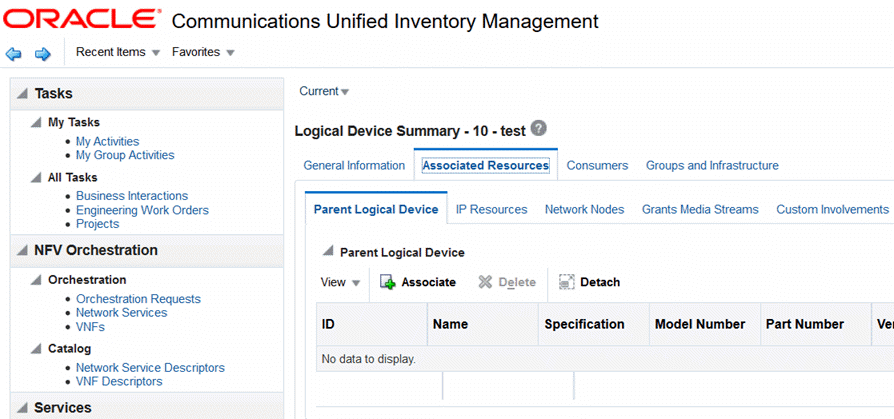The image size is (894, 419).
Task: Open the View menu dropdown
Action: coord(340,282)
